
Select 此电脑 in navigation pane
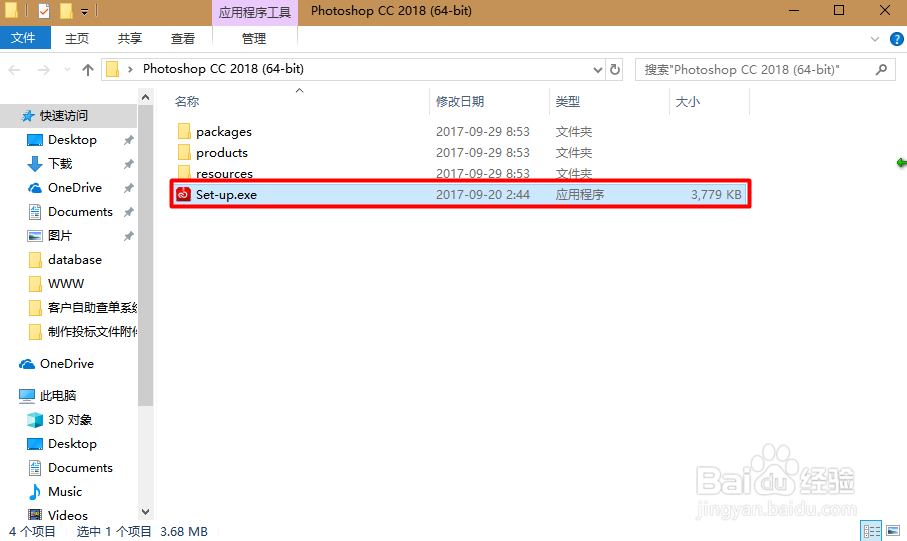point(58,396)
